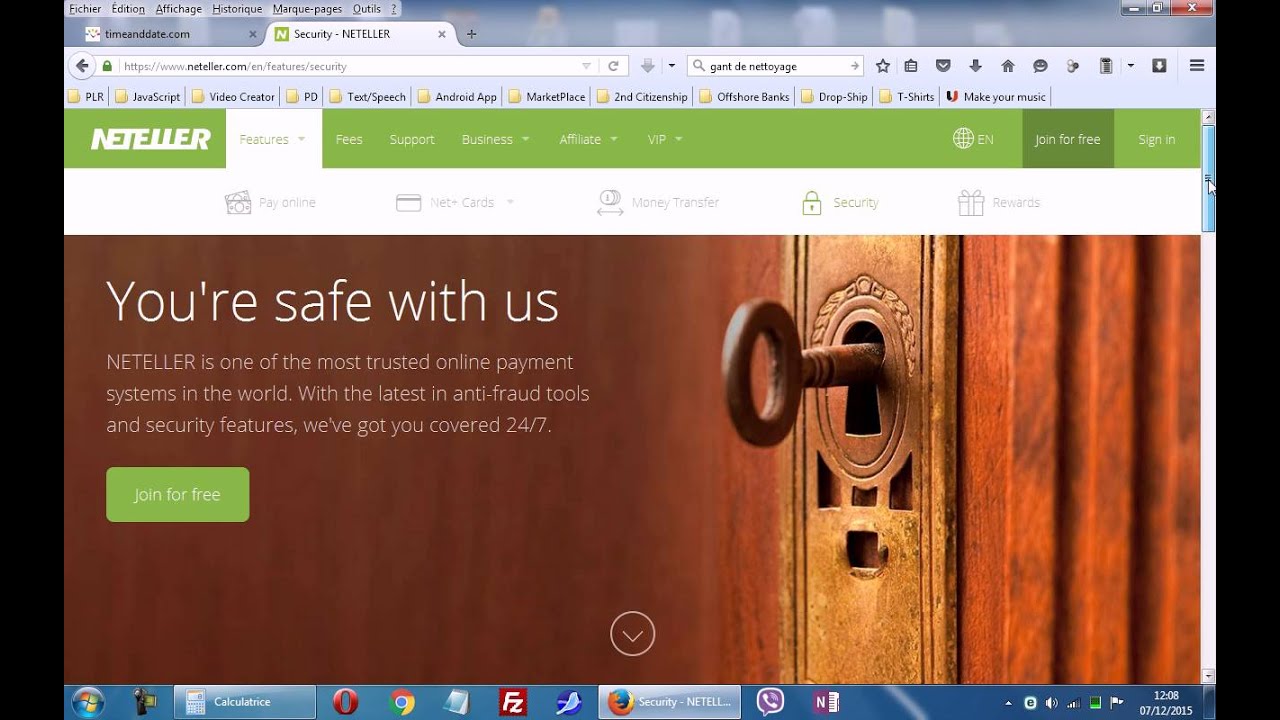Open the Affichage menu
This screenshot has width=1280, height=720.
178,9
